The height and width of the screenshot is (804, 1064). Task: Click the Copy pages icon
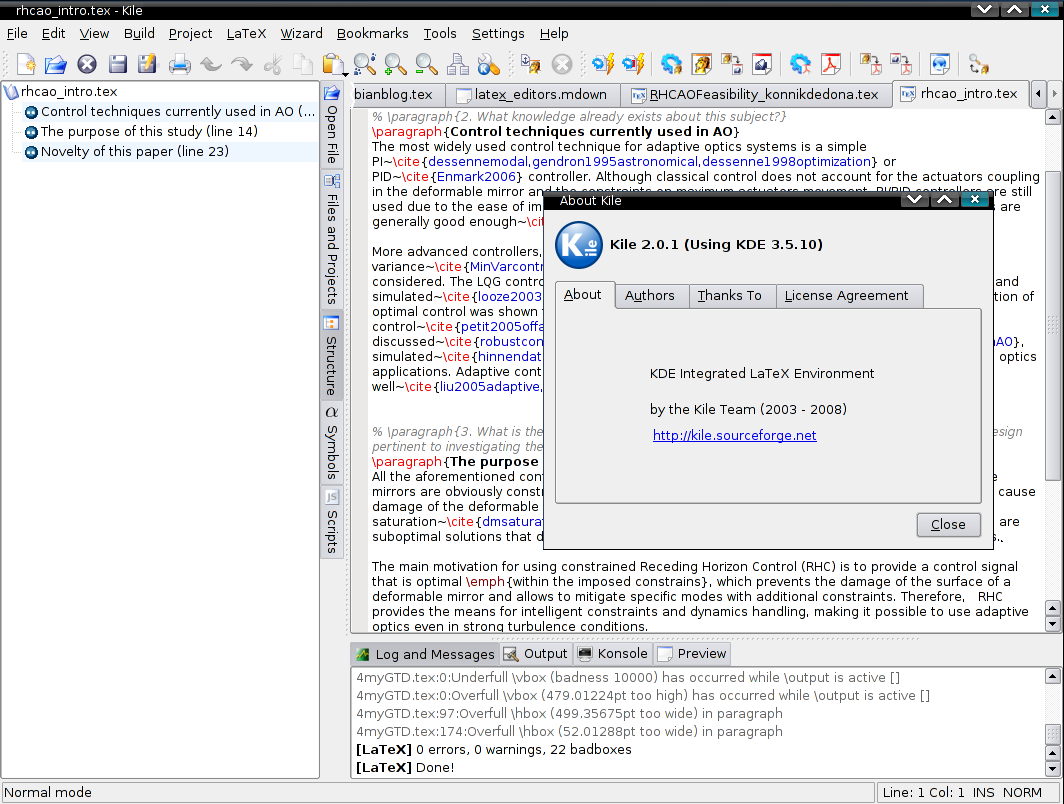[303, 64]
